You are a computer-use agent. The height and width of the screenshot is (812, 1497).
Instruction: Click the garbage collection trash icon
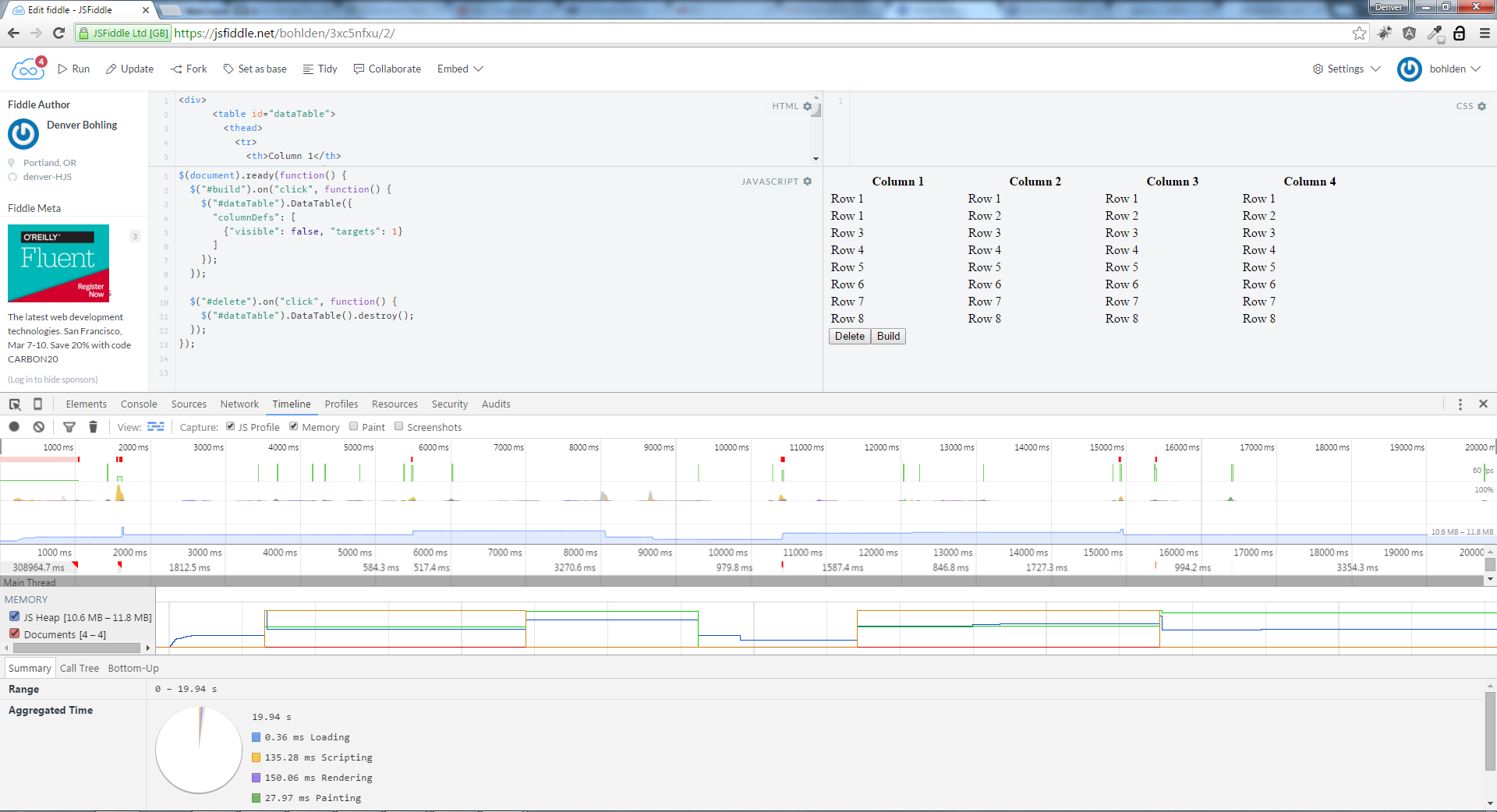[93, 427]
